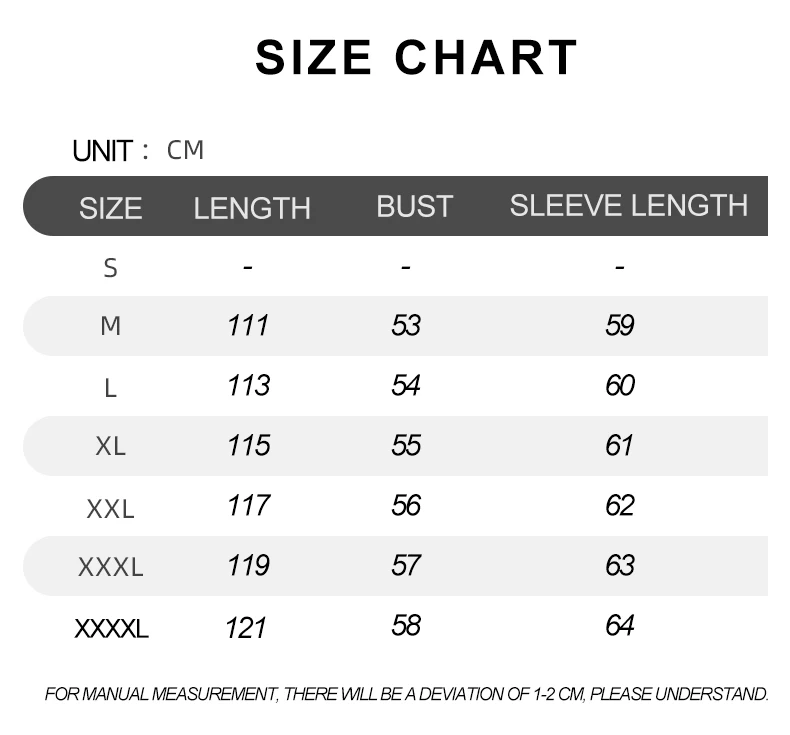This screenshot has height=735, width=790.
Task: Click bust value 57 for size XXXL
Action: coord(406,565)
